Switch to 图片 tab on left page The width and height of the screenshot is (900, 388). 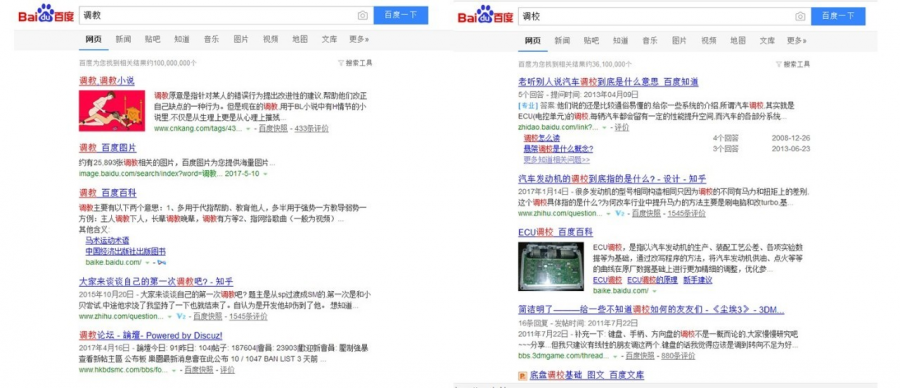(x=241, y=40)
